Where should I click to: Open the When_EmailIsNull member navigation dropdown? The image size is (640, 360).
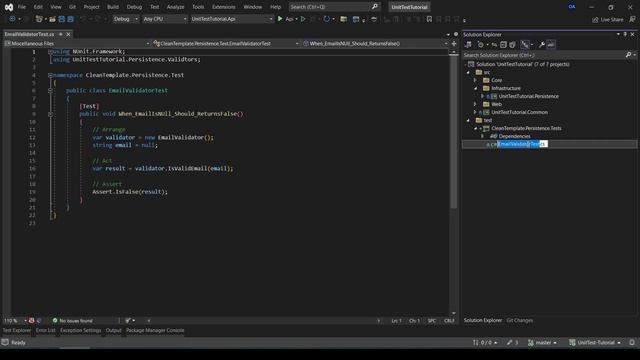pos(375,43)
